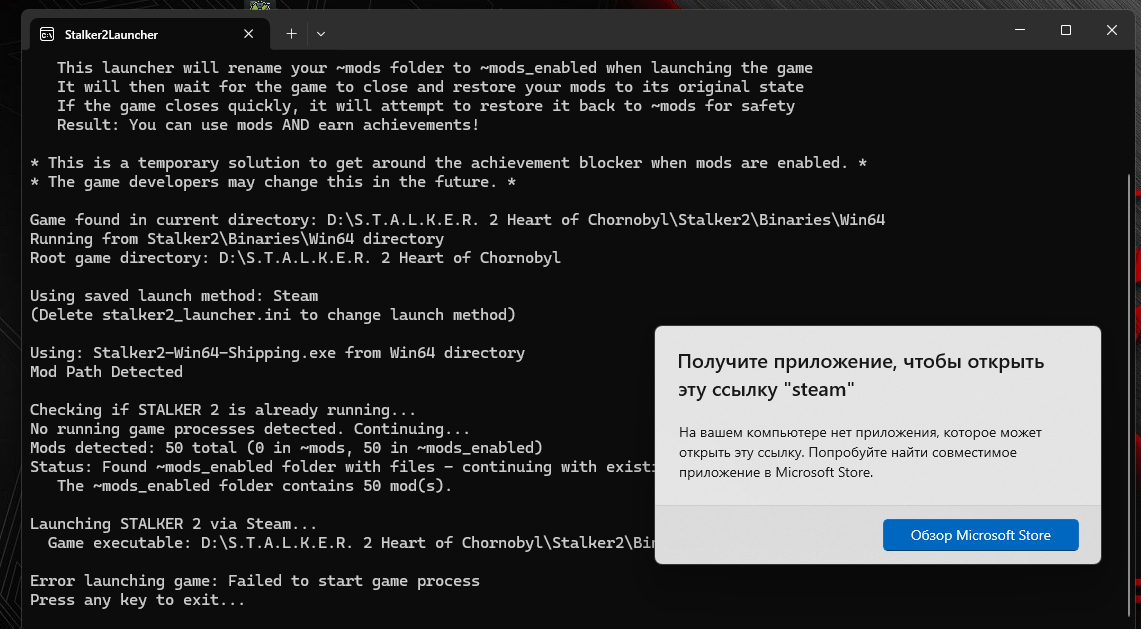Click the "Using saved launch method: Steam" line
1141x629 pixels.
(x=174, y=296)
